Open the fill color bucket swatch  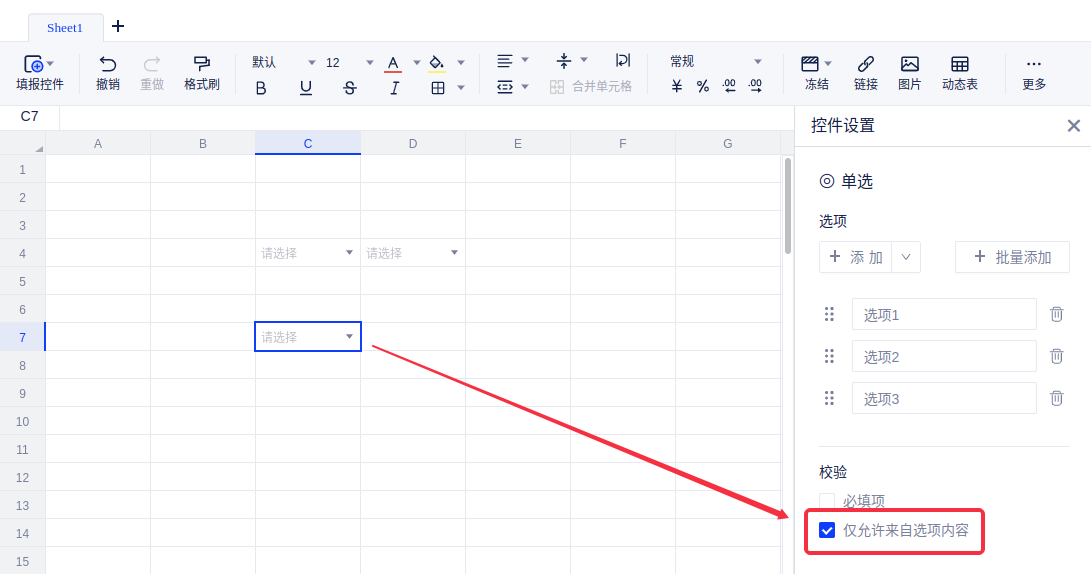point(437,63)
